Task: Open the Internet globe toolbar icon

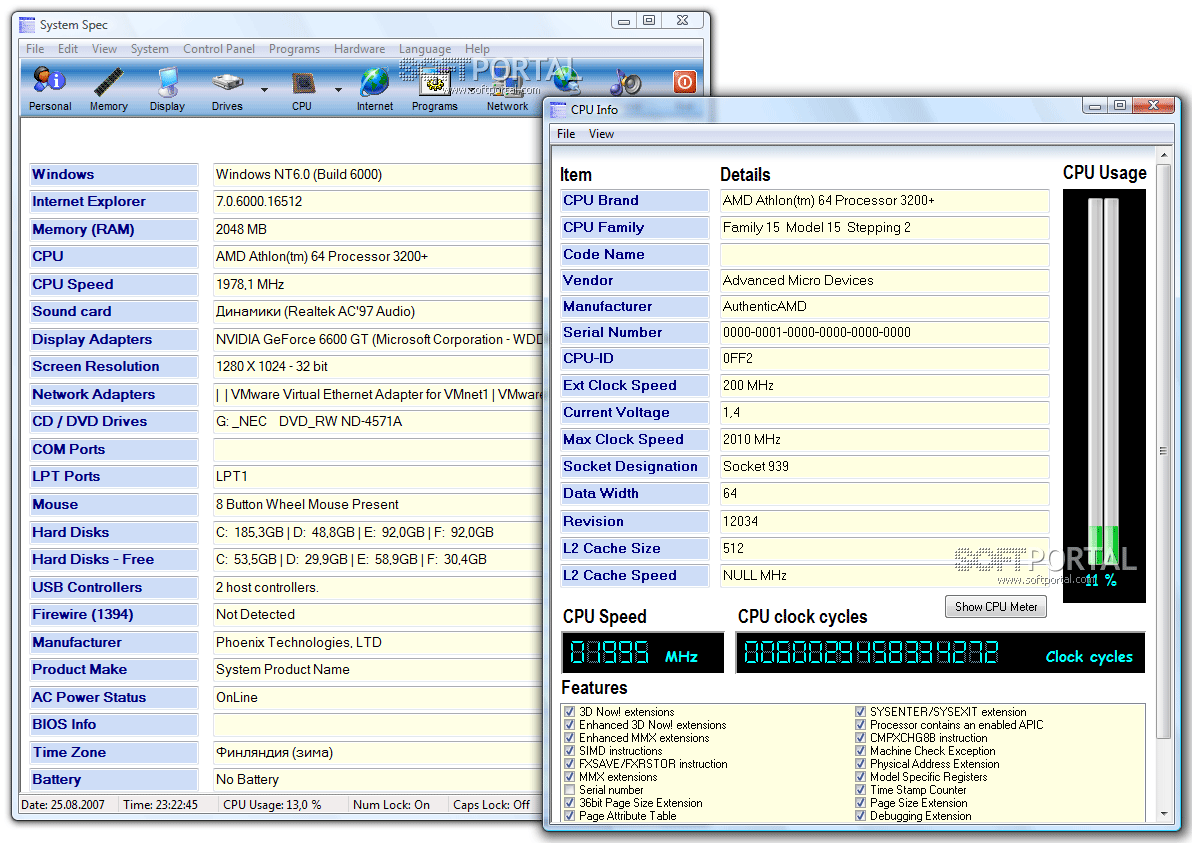Action: tap(375, 88)
